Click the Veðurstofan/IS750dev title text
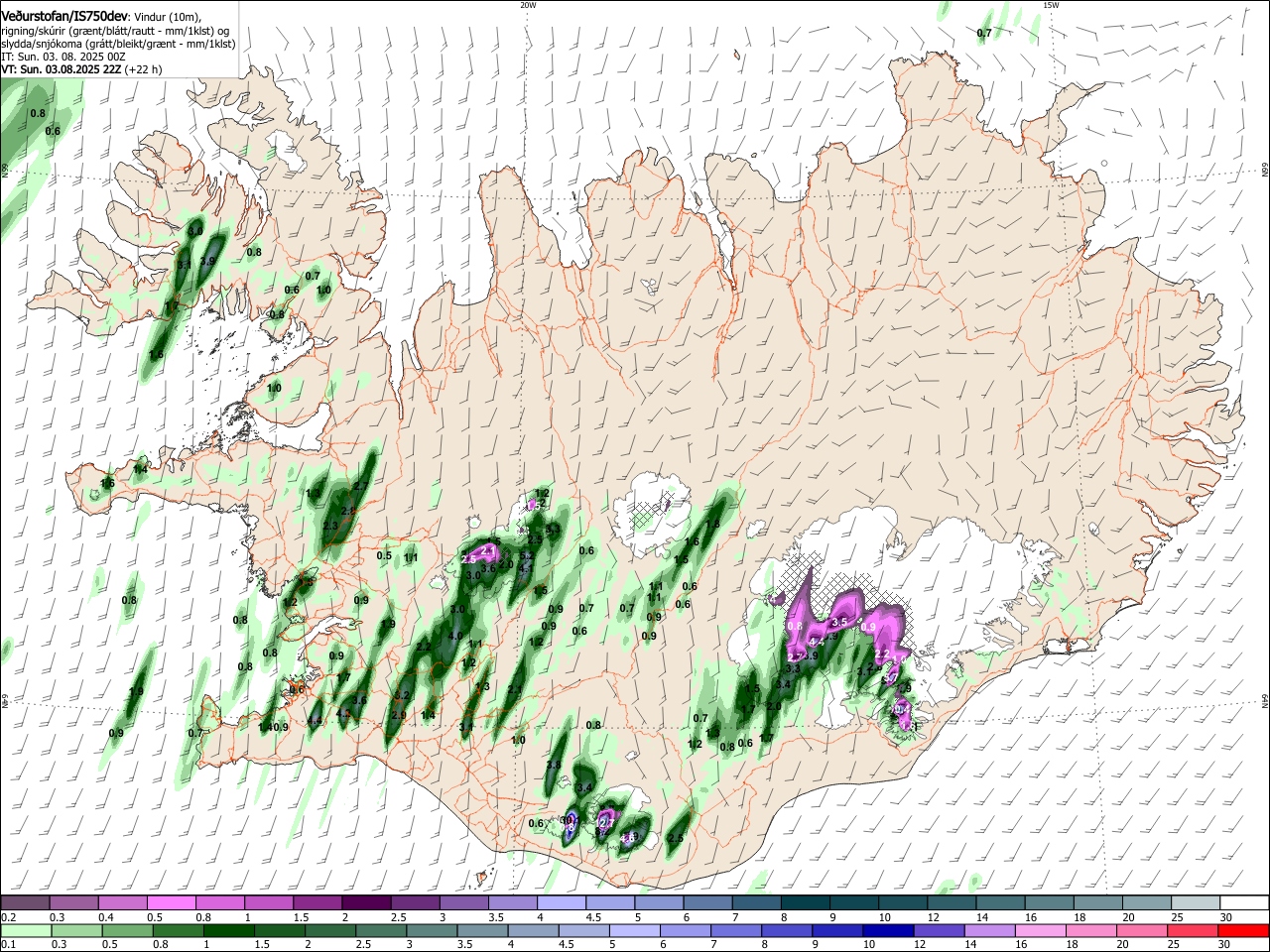Screen dimensions: 1270x952 coord(64,17)
